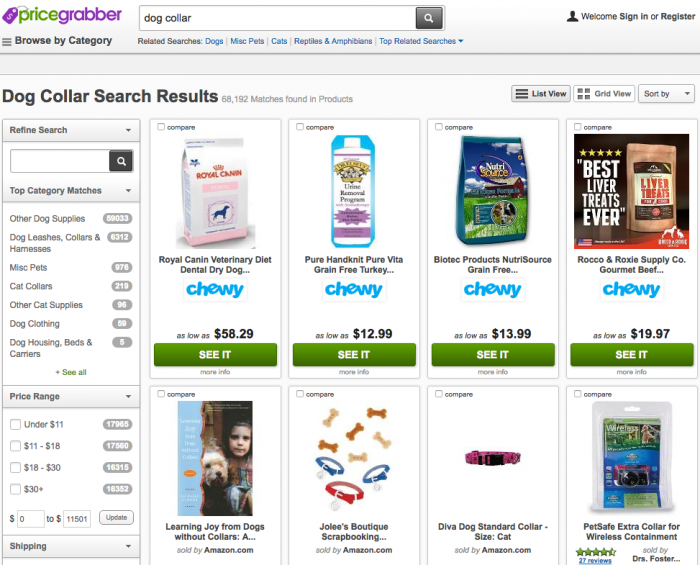
Task: Click the + See all link
Action: click(x=71, y=372)
